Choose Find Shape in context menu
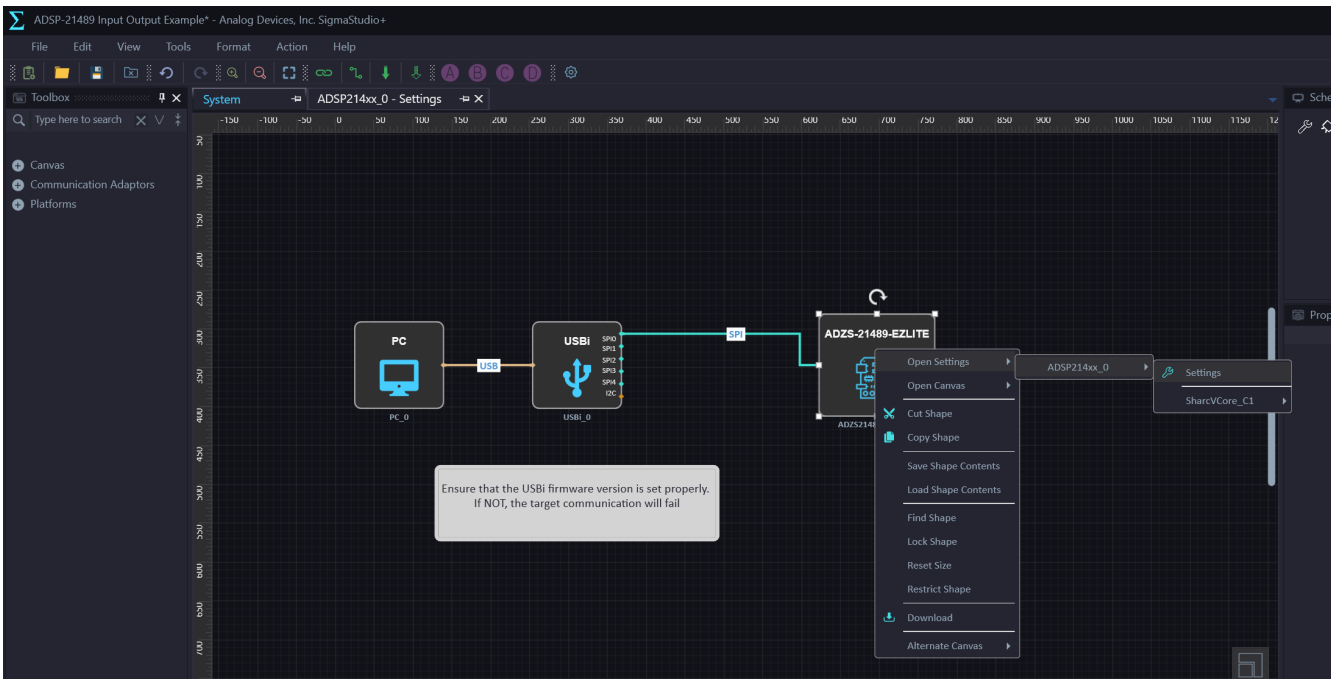The width and height of the screenshot is (1339, 690). point(947,518)
